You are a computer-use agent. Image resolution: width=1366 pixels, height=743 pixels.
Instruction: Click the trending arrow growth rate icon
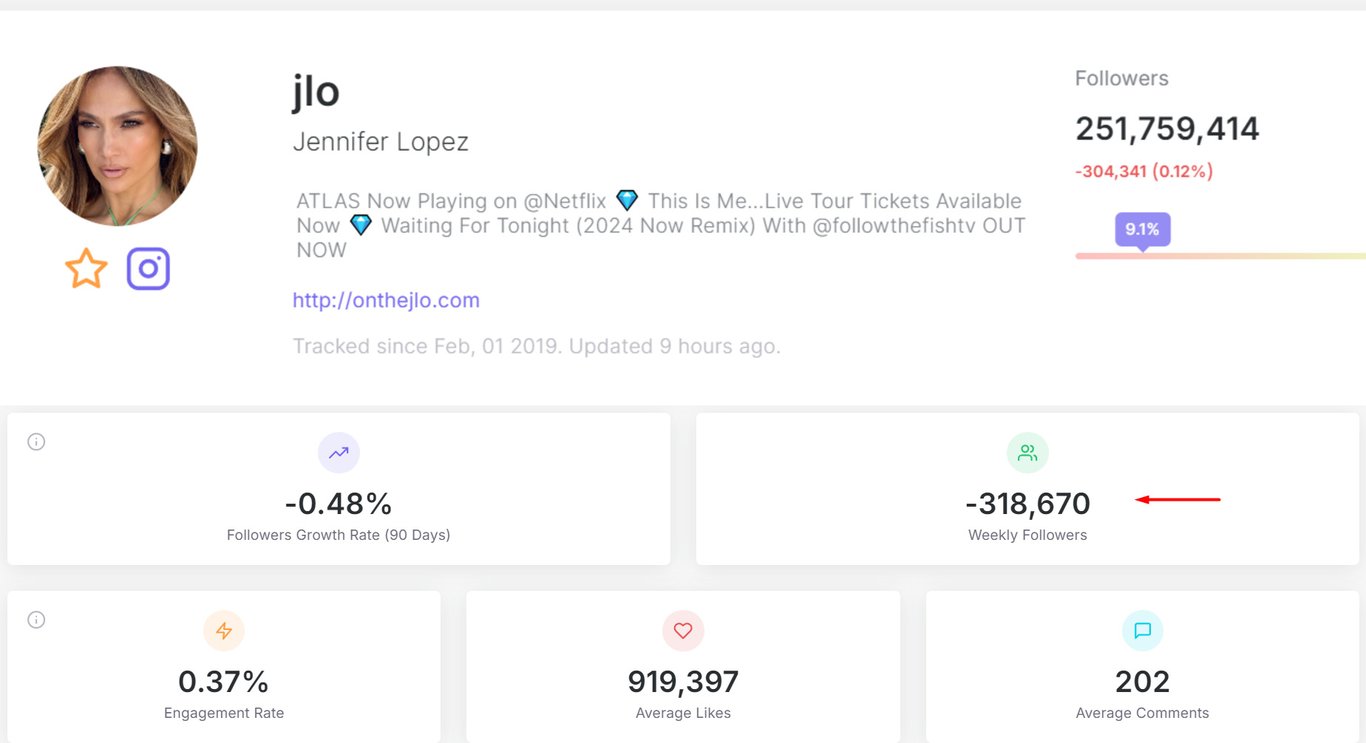click(338, 453)
